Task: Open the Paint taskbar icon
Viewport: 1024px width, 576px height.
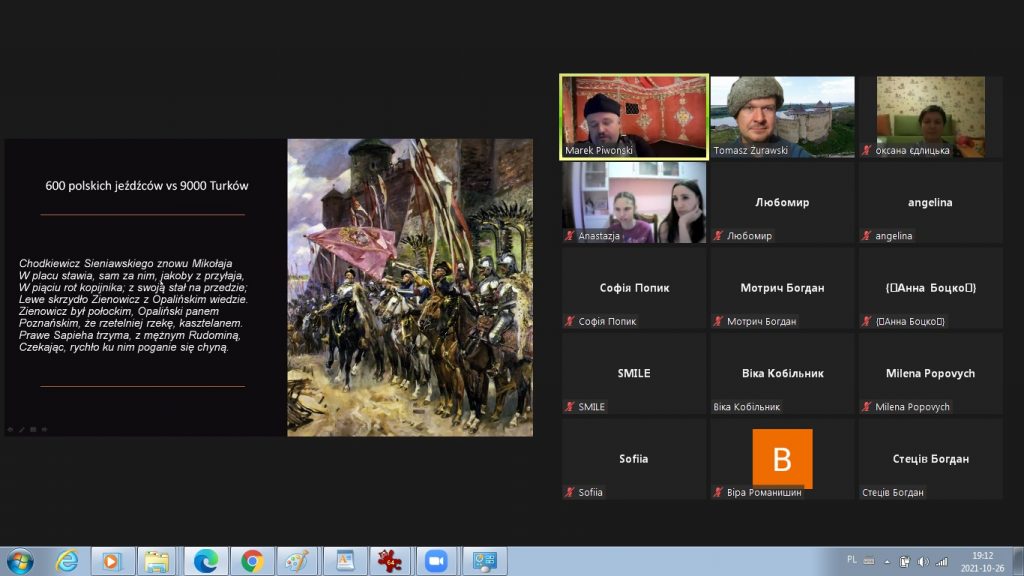Action: coord(298,561)
